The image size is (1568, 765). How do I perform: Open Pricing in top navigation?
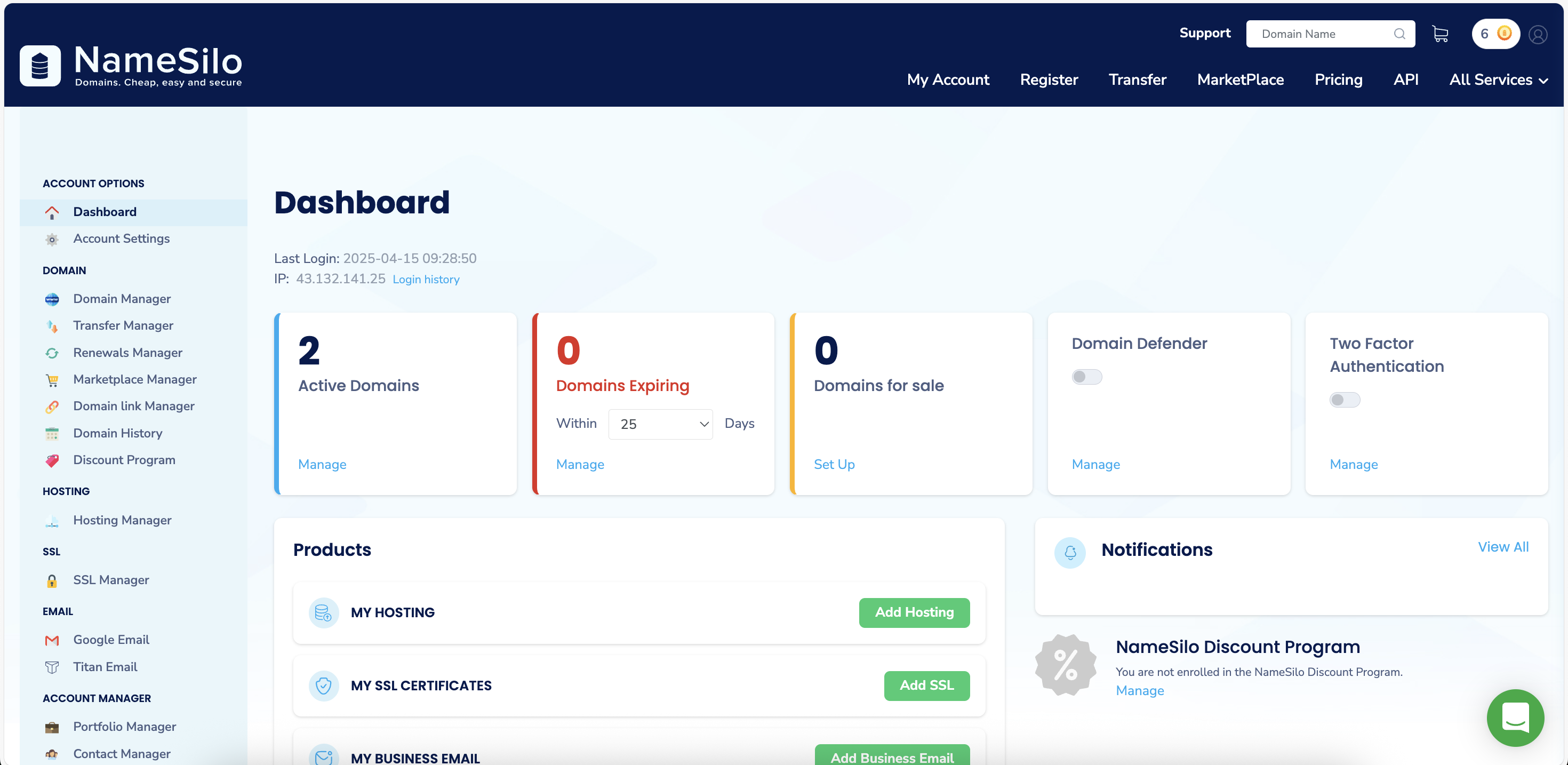tap(1338, 80)
